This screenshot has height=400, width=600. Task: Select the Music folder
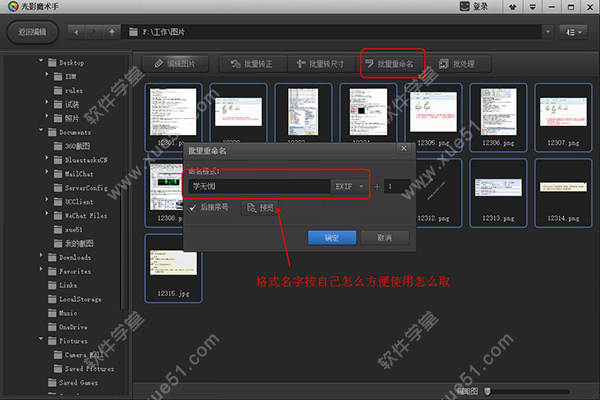click(x=62, y=313)
